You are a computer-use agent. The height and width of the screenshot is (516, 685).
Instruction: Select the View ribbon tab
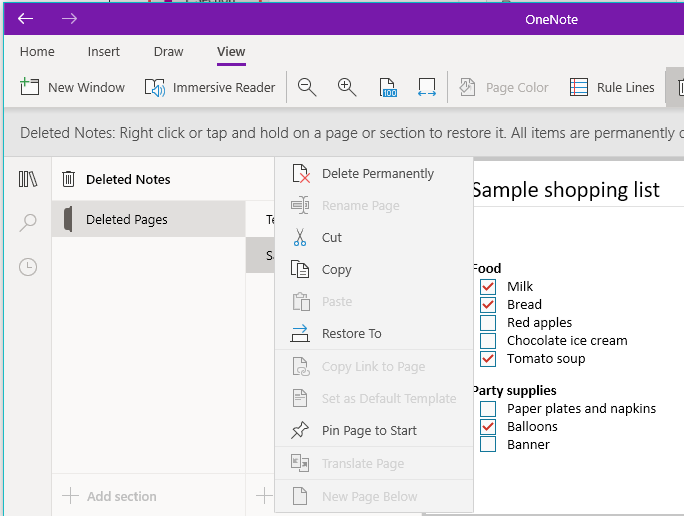click(231, 52)
